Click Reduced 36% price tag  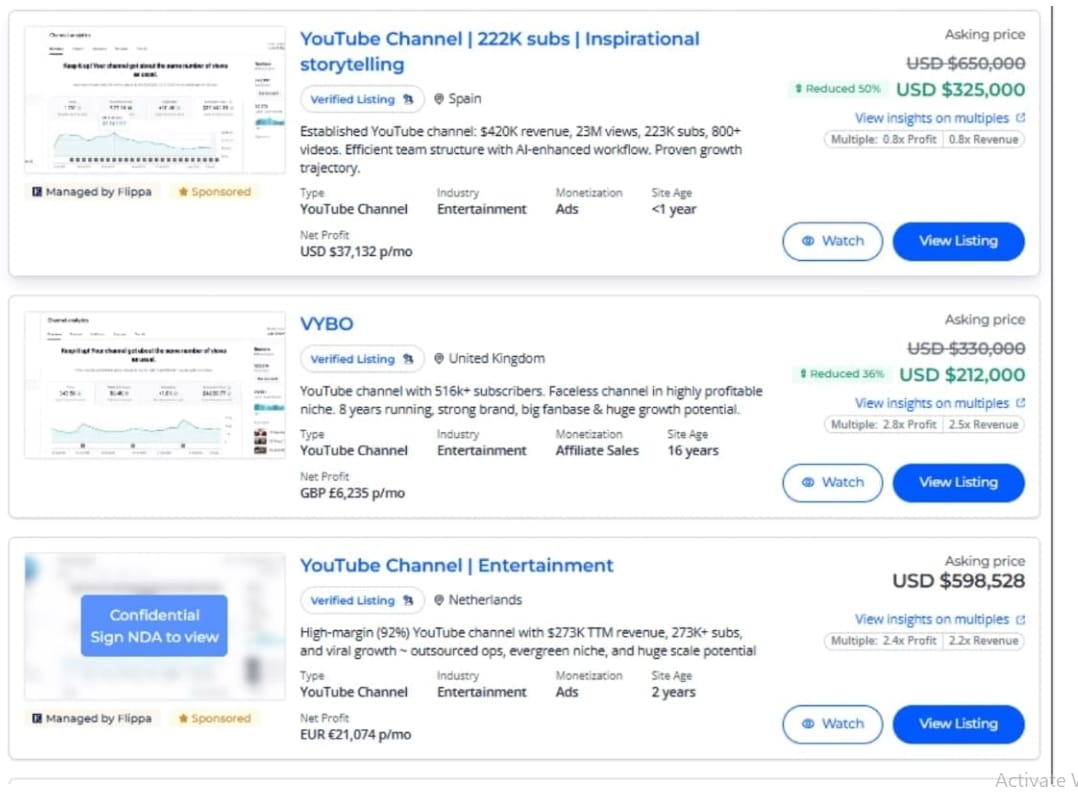tap(842, 374)
